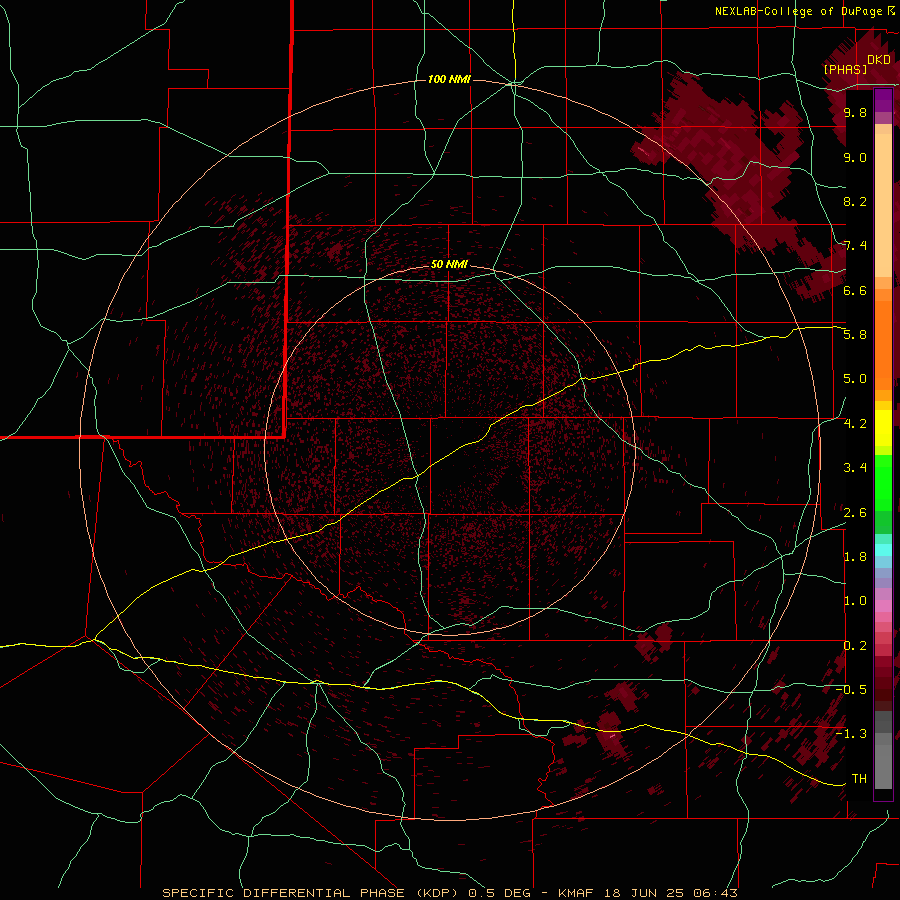
Task: Pick the bright green segment of the color bar
Action: coord(883,483)
